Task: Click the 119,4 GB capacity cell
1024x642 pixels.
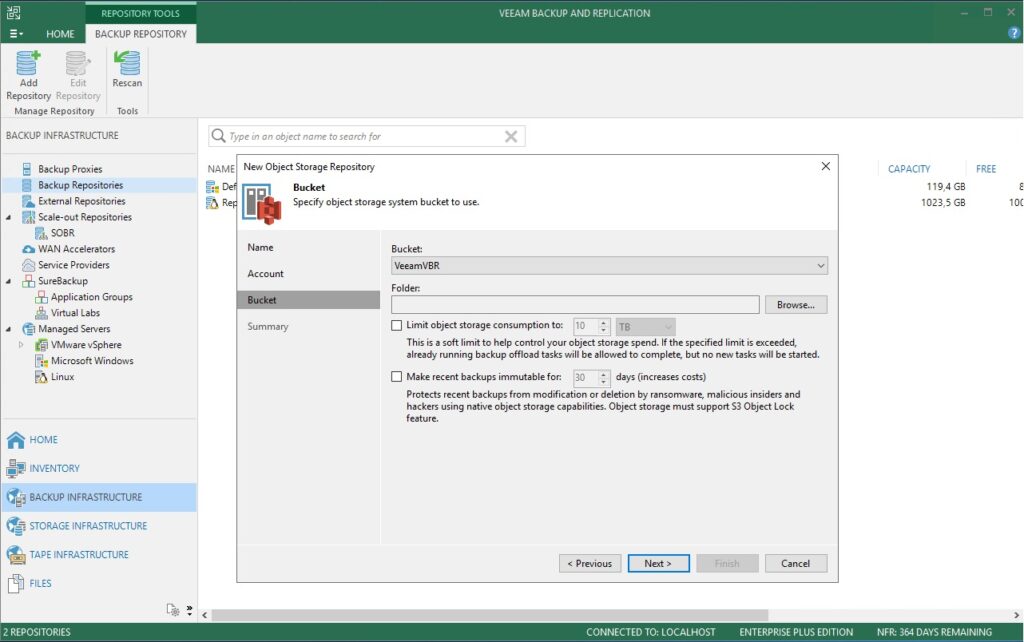Action: (x=946, y=187)
